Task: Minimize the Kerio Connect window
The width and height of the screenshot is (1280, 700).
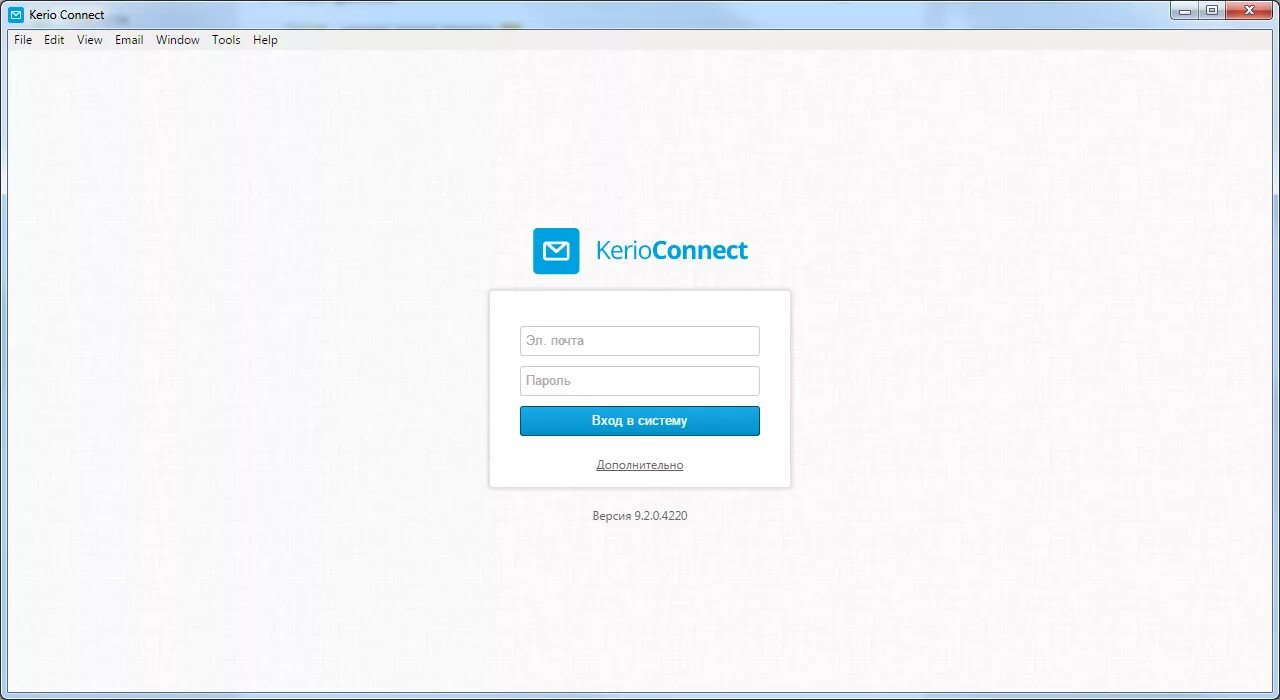Action: pyautogui.click(x=1186, y=10)
